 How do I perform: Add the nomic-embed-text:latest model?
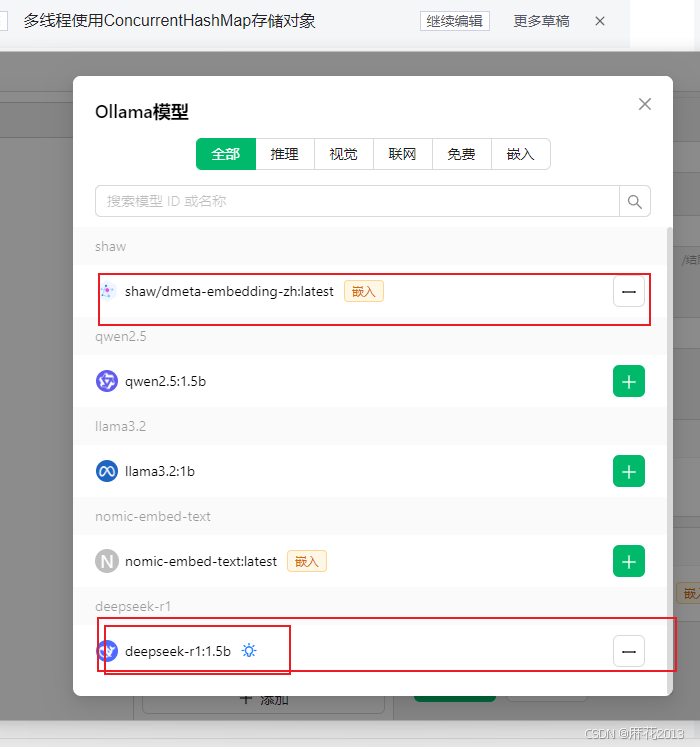tap(629, 561)
